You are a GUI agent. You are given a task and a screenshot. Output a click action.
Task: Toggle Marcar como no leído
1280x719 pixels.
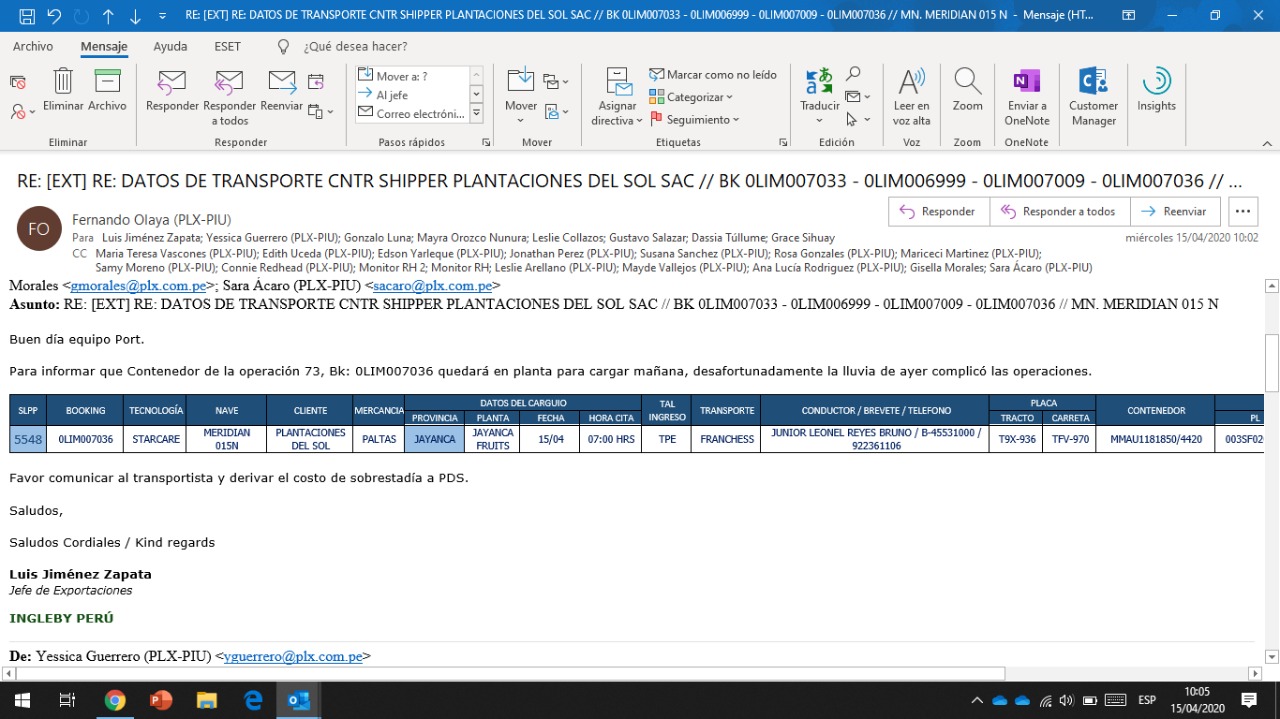pyautogui.click(x=712, y=75)
